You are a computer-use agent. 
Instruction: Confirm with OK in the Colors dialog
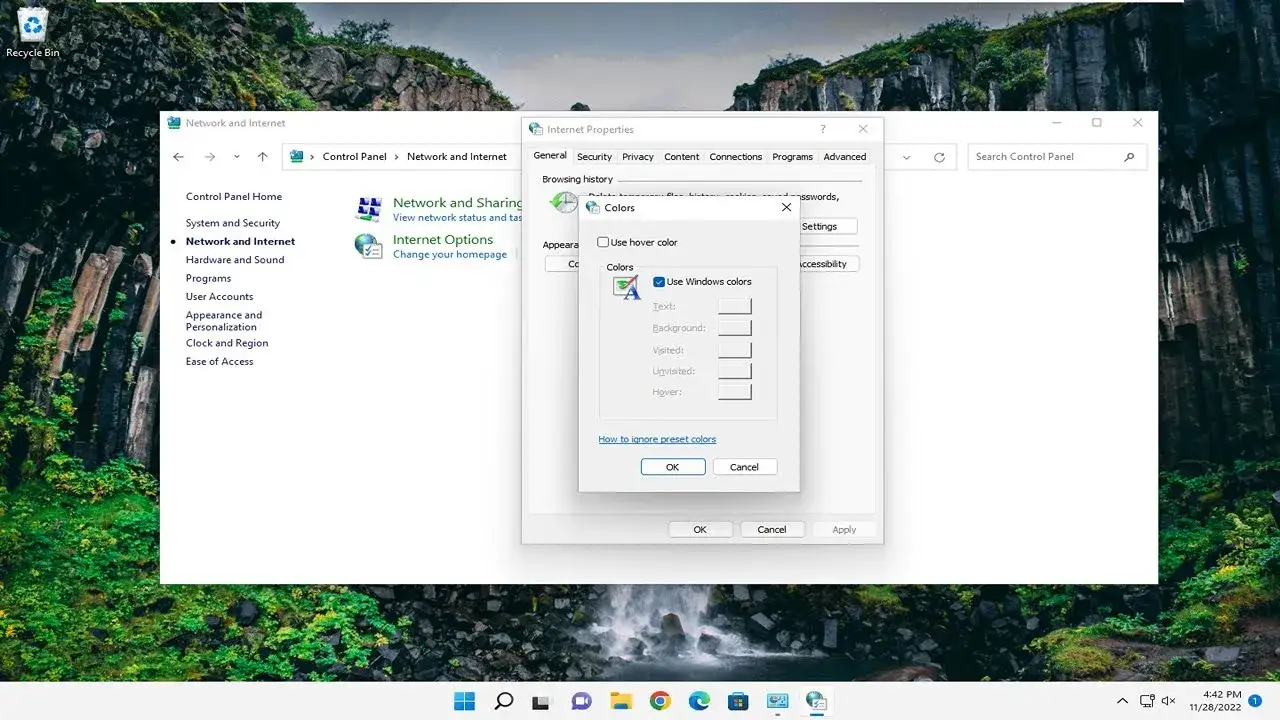672,466
